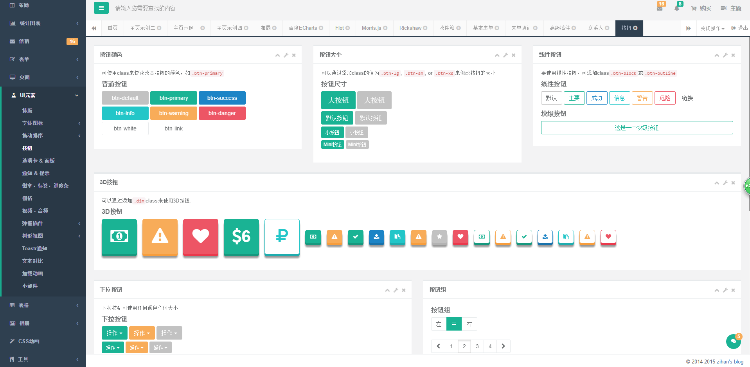The image size is (750, 367).
Task: Select left option in 按钮组 toggle group
Action: [439, 324]
